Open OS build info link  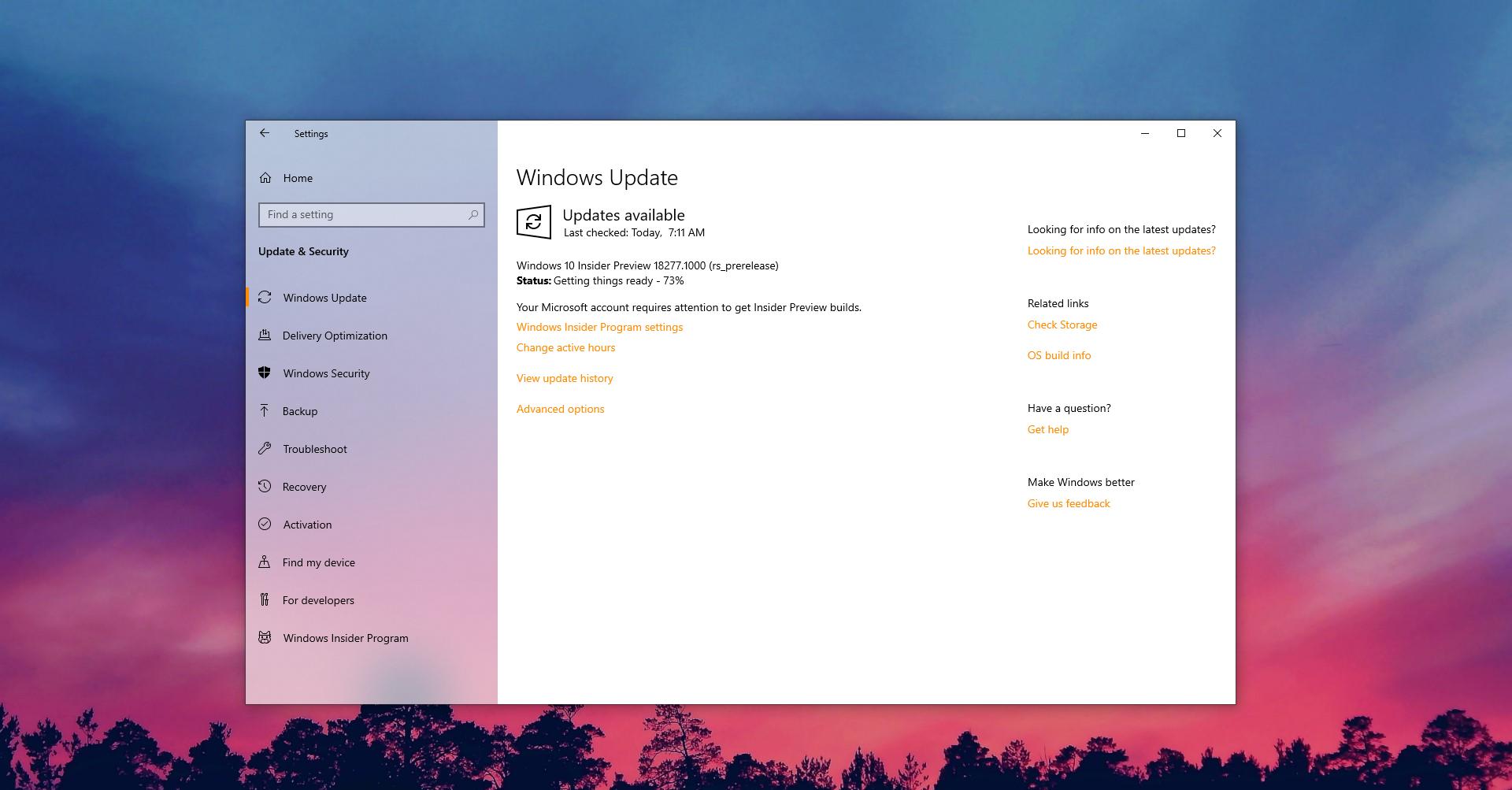click(1059, 355)
